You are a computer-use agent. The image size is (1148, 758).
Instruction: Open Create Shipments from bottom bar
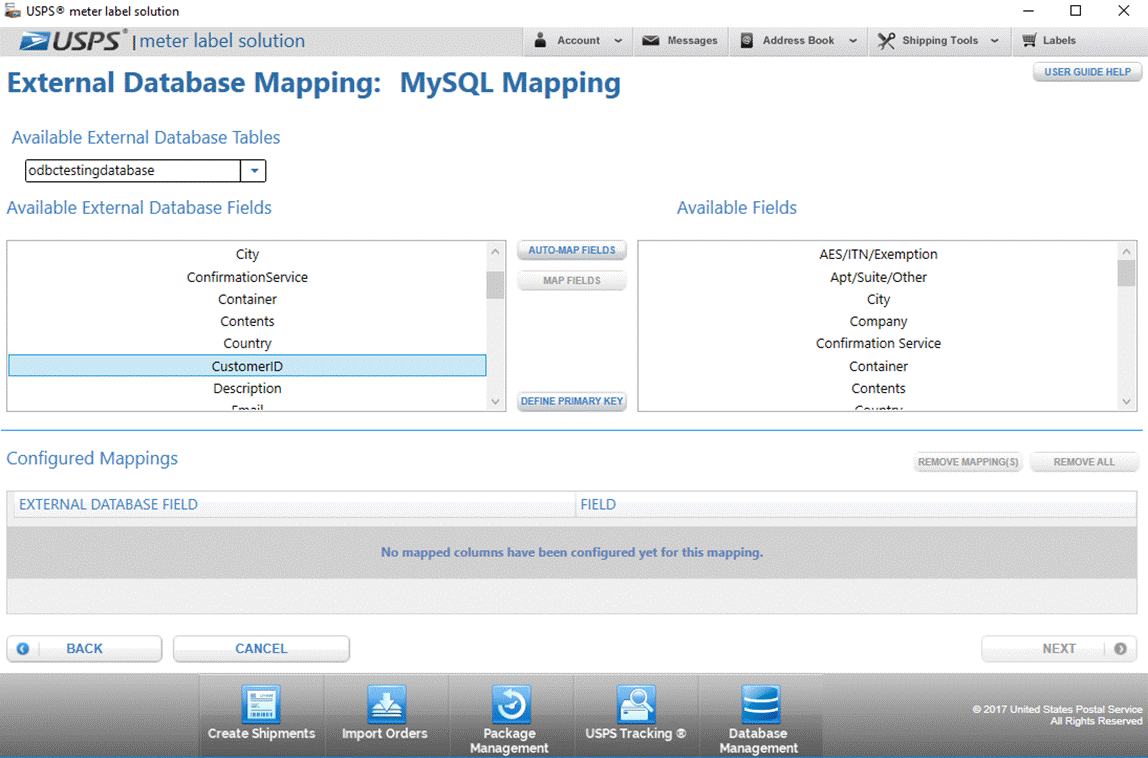point(261,715)
